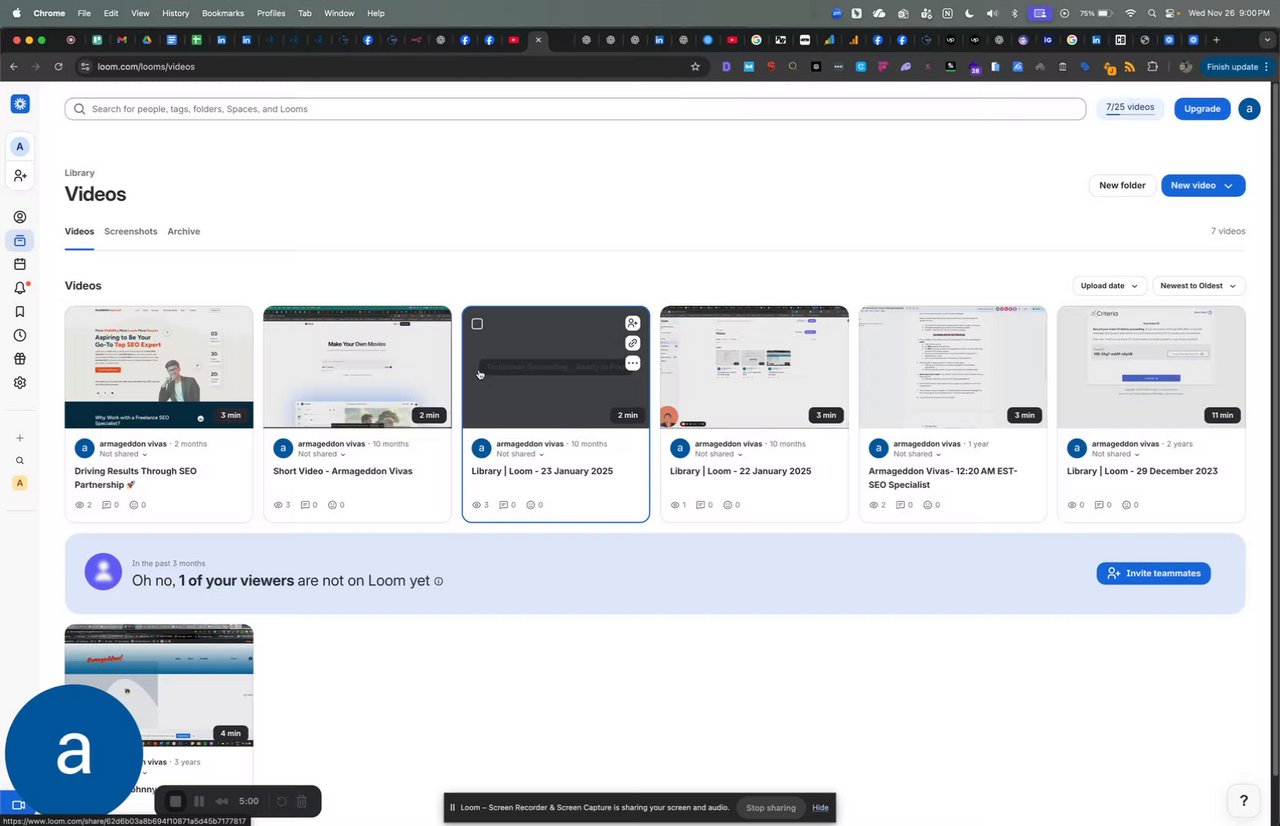Open the Bookmarks menu in macOS menu bar
Image resolution: width=1280 pixels, height=826 pixels.
(222, 13)
